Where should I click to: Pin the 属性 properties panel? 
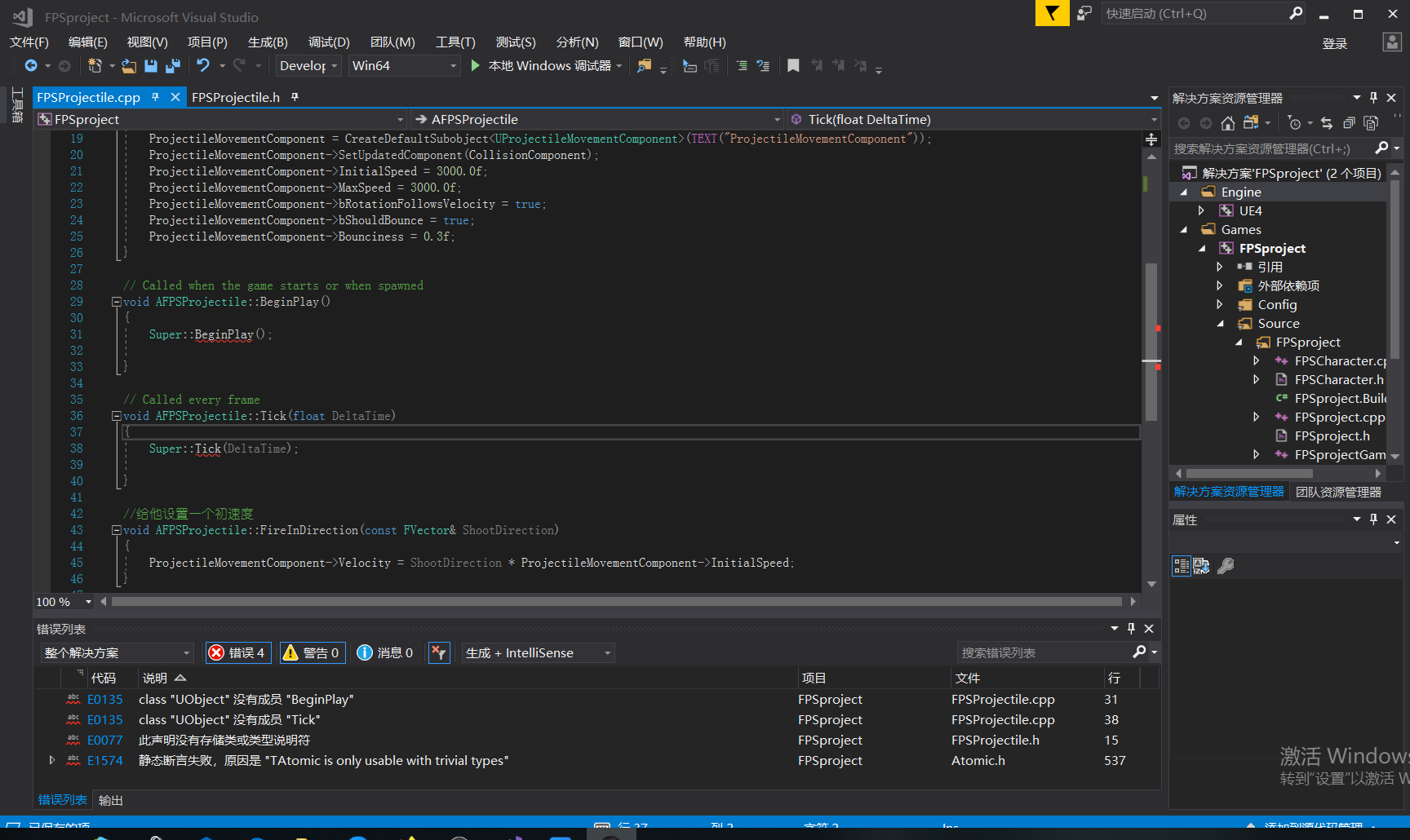point(1373,519)
